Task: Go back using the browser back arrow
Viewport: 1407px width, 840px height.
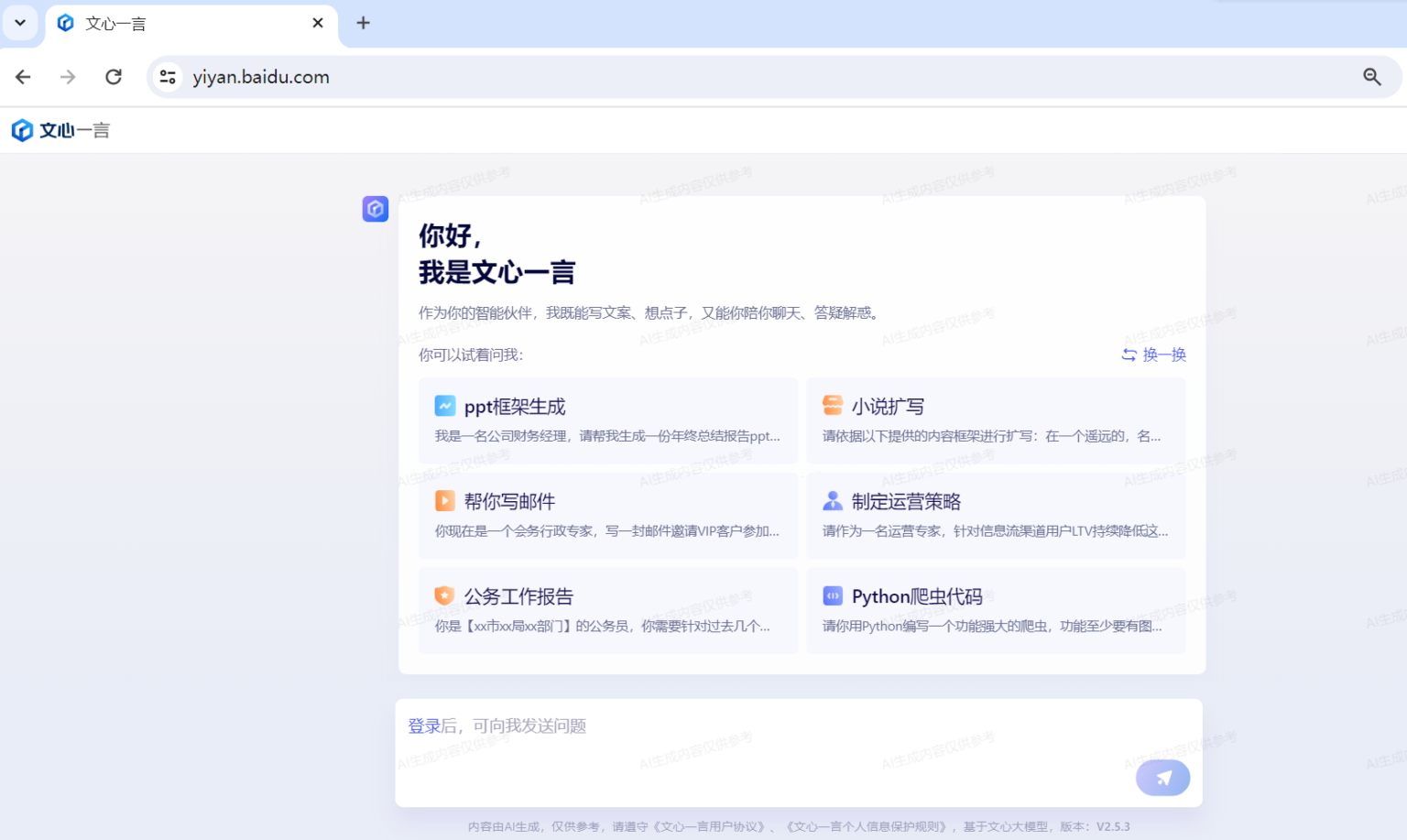Action: tap(22, 77)
